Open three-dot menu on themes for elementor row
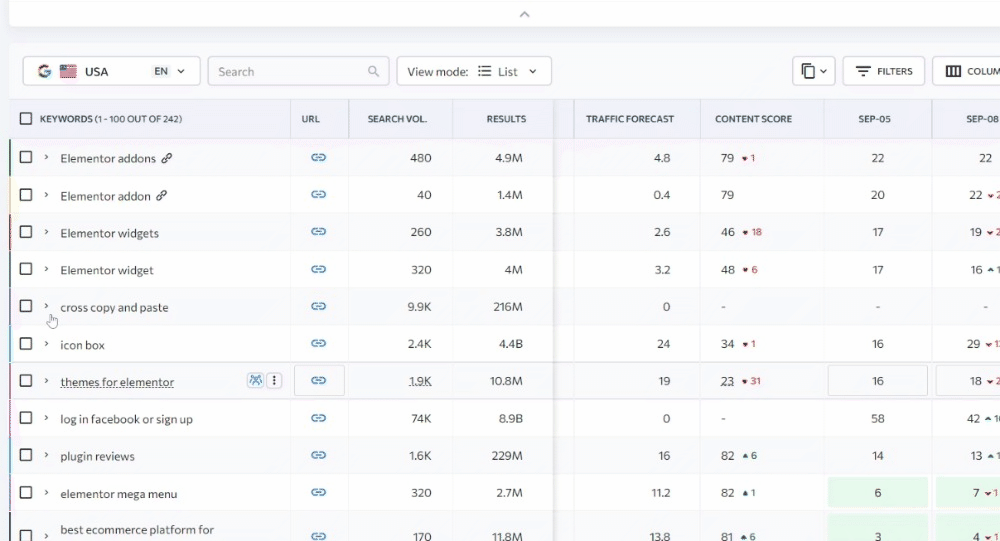 (x=274, y=381)
